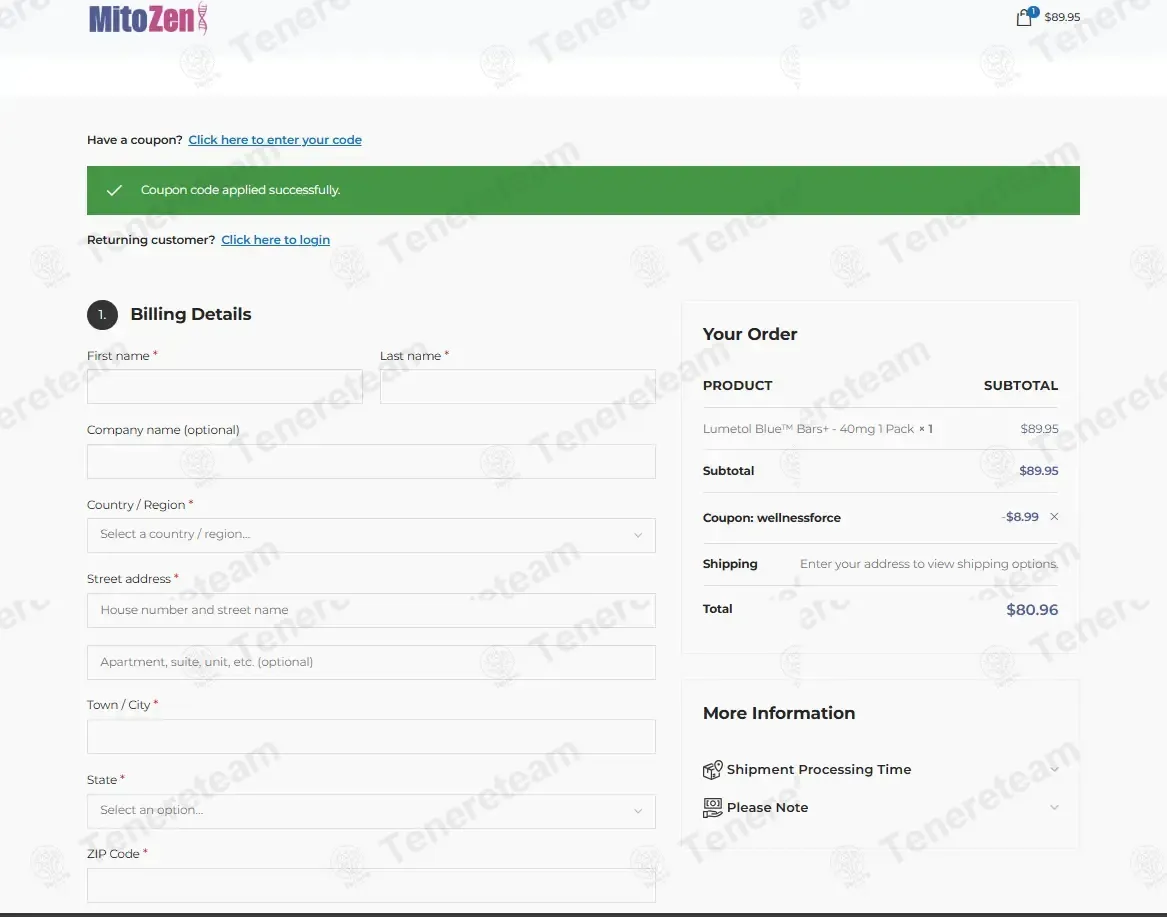The width and height of the screenshot is (1167, 917).
Task: Click the cart total $89.95 in header
Action: pos(1062,17)
